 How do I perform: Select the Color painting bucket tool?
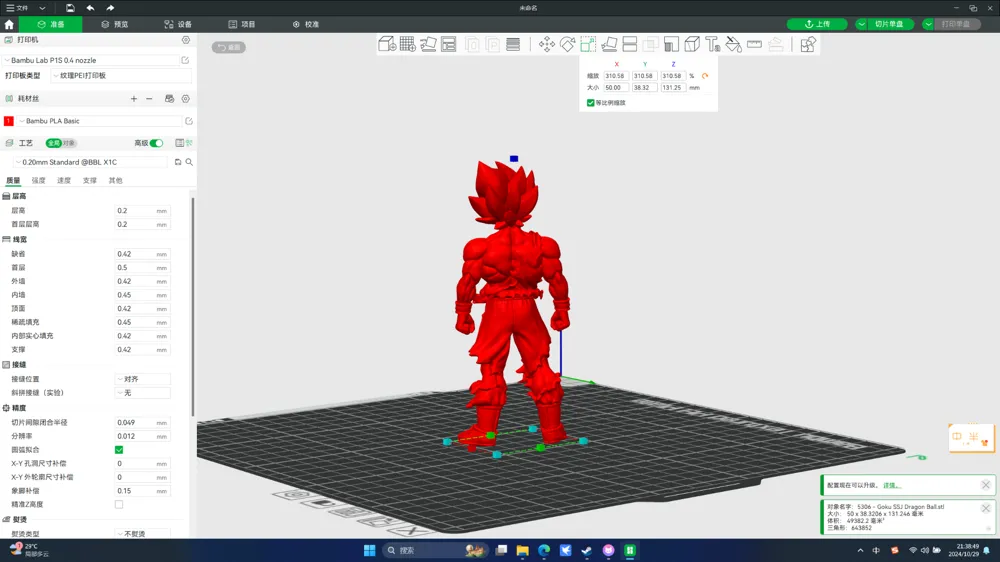[733, 44]
